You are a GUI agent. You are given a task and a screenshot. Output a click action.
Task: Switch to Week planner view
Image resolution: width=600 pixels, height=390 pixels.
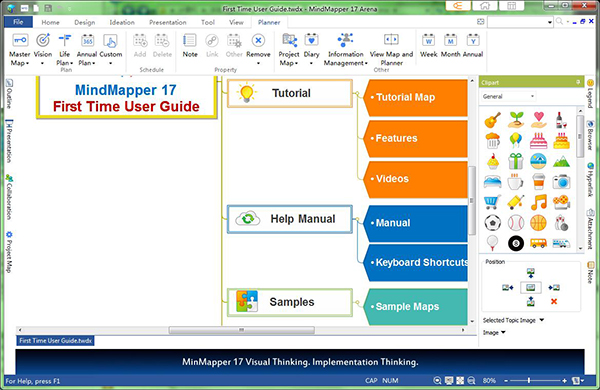pyautogui.click(x=429, y=46)
